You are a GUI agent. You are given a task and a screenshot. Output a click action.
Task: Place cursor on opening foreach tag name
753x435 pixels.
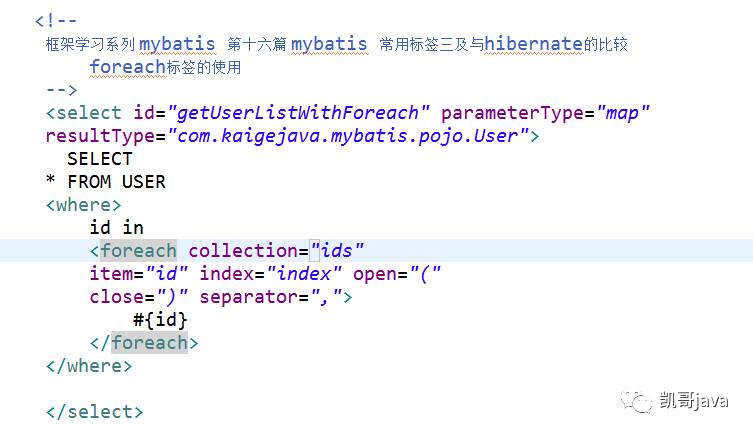pos(138,250)
